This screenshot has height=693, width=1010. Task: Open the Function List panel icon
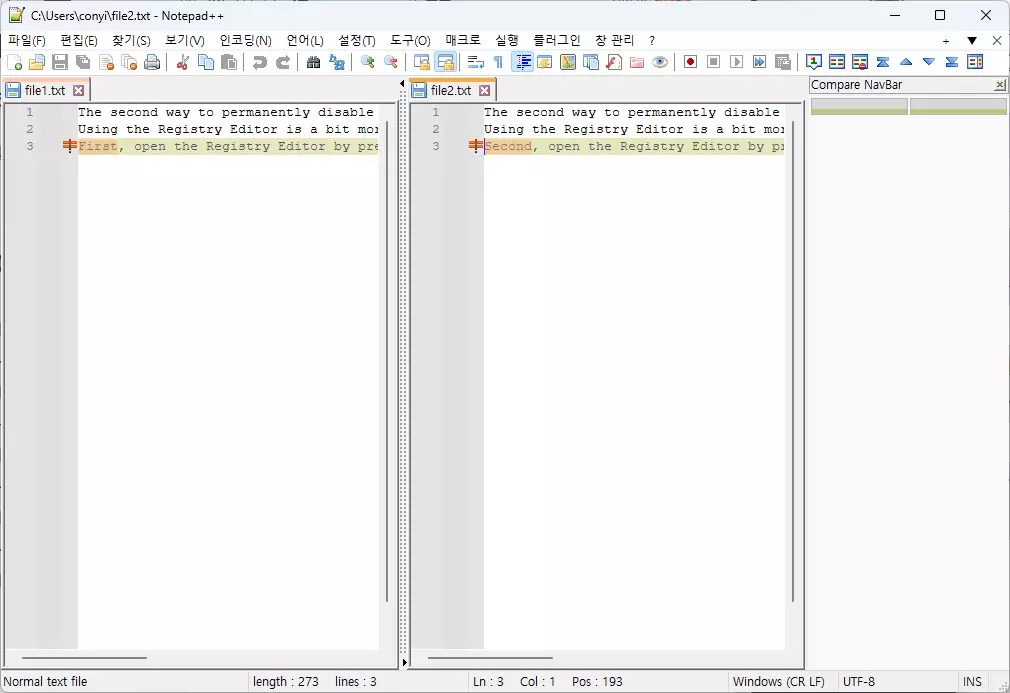point(614,62)
